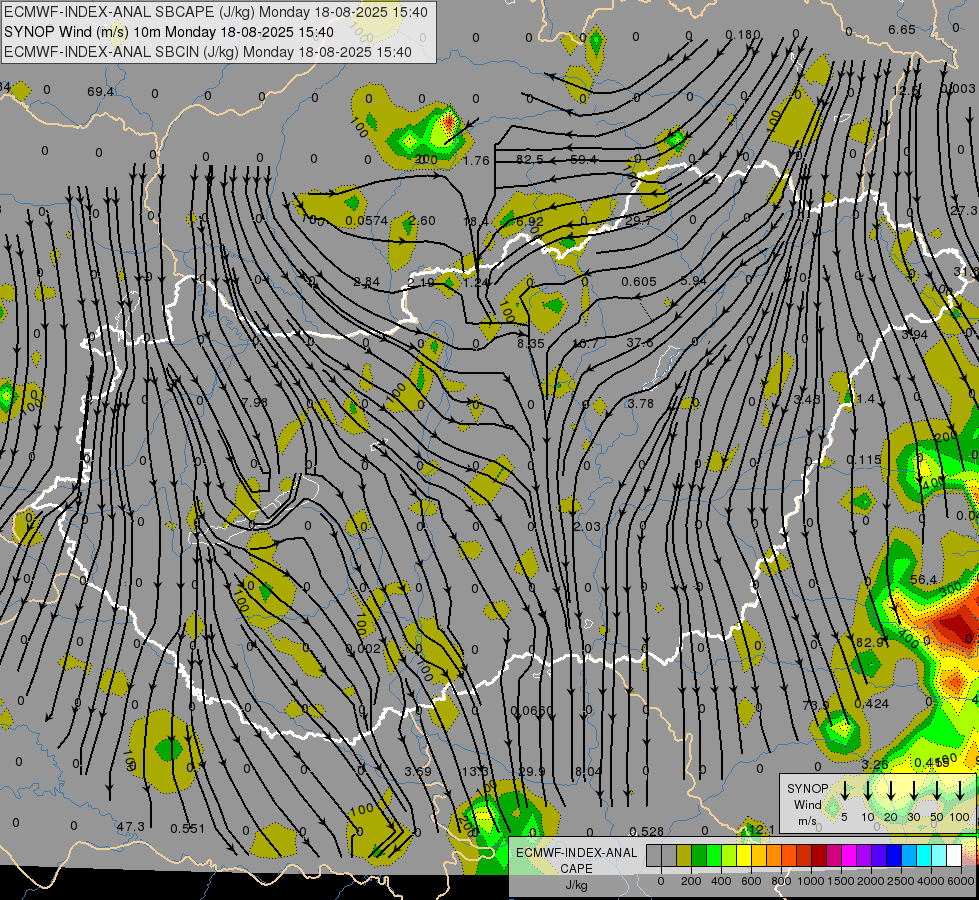Pick the deep blue swatch in the CAPE legend
The image size is (979, 900).
tap(894, 856)
